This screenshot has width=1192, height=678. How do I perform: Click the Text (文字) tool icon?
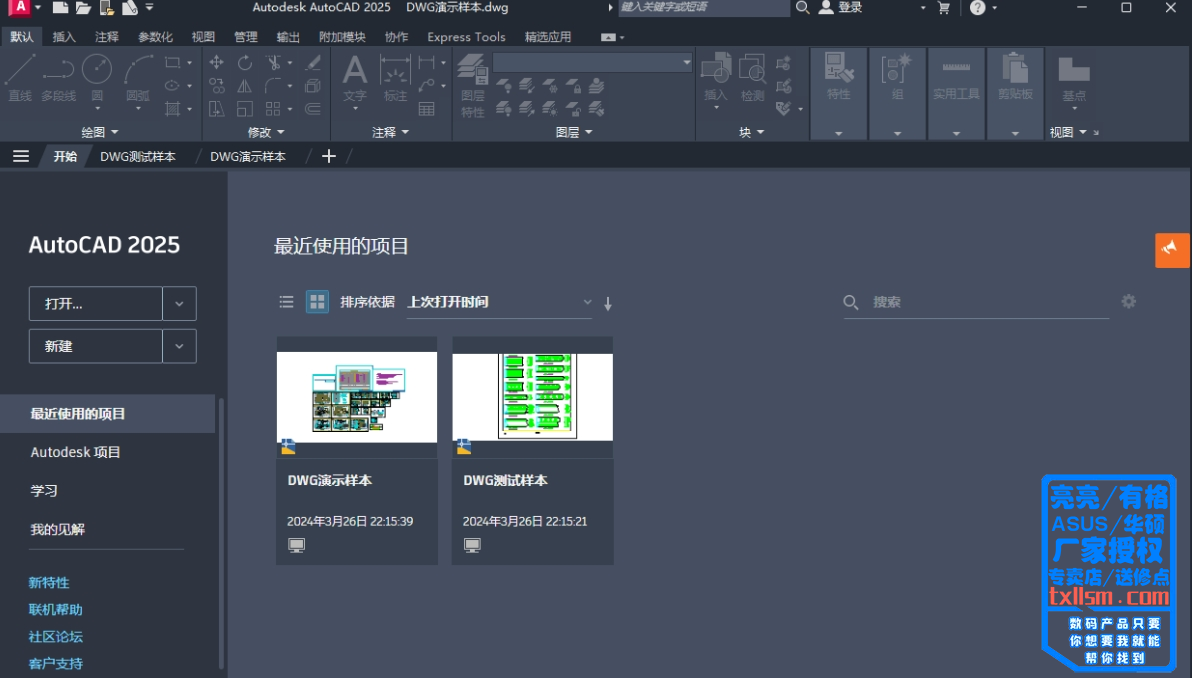coord(354,70)
